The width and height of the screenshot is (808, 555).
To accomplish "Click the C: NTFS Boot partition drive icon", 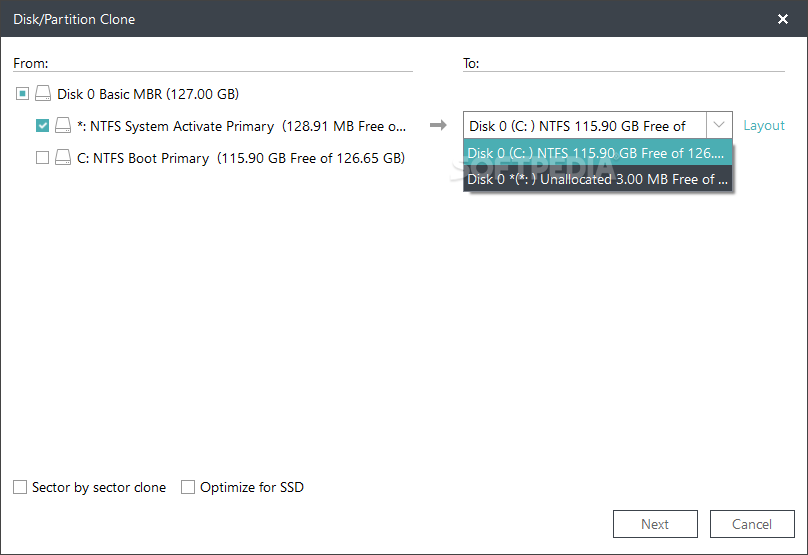I will click(x=63, y=158).
